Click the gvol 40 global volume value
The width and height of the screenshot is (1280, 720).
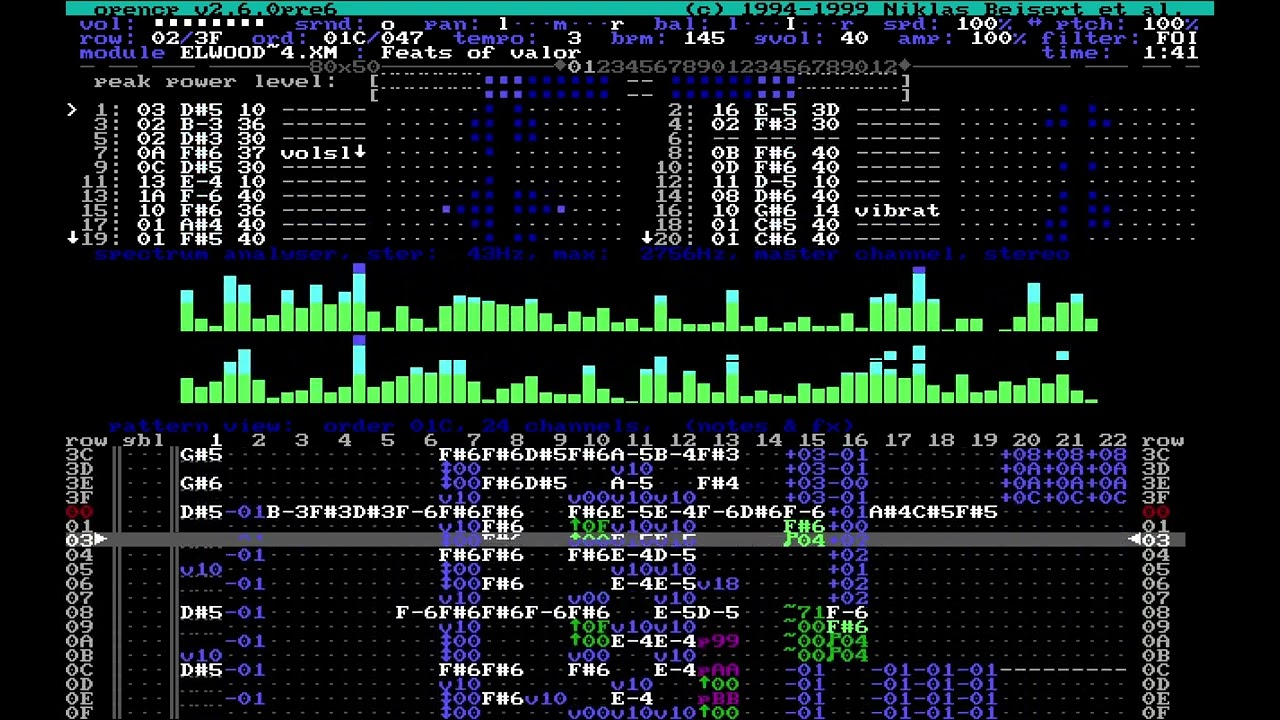[x=854, y=38]
